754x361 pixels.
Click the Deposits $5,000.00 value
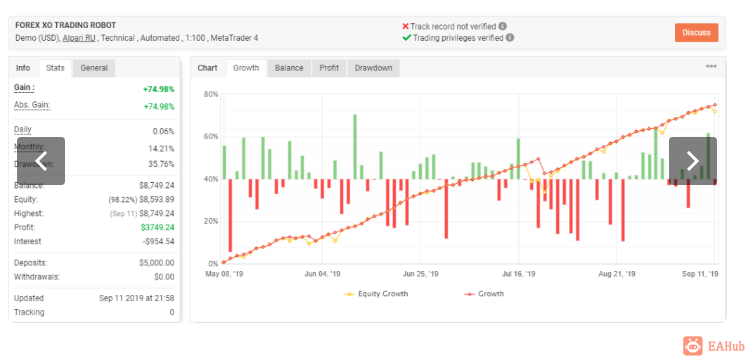coord(158,263)
